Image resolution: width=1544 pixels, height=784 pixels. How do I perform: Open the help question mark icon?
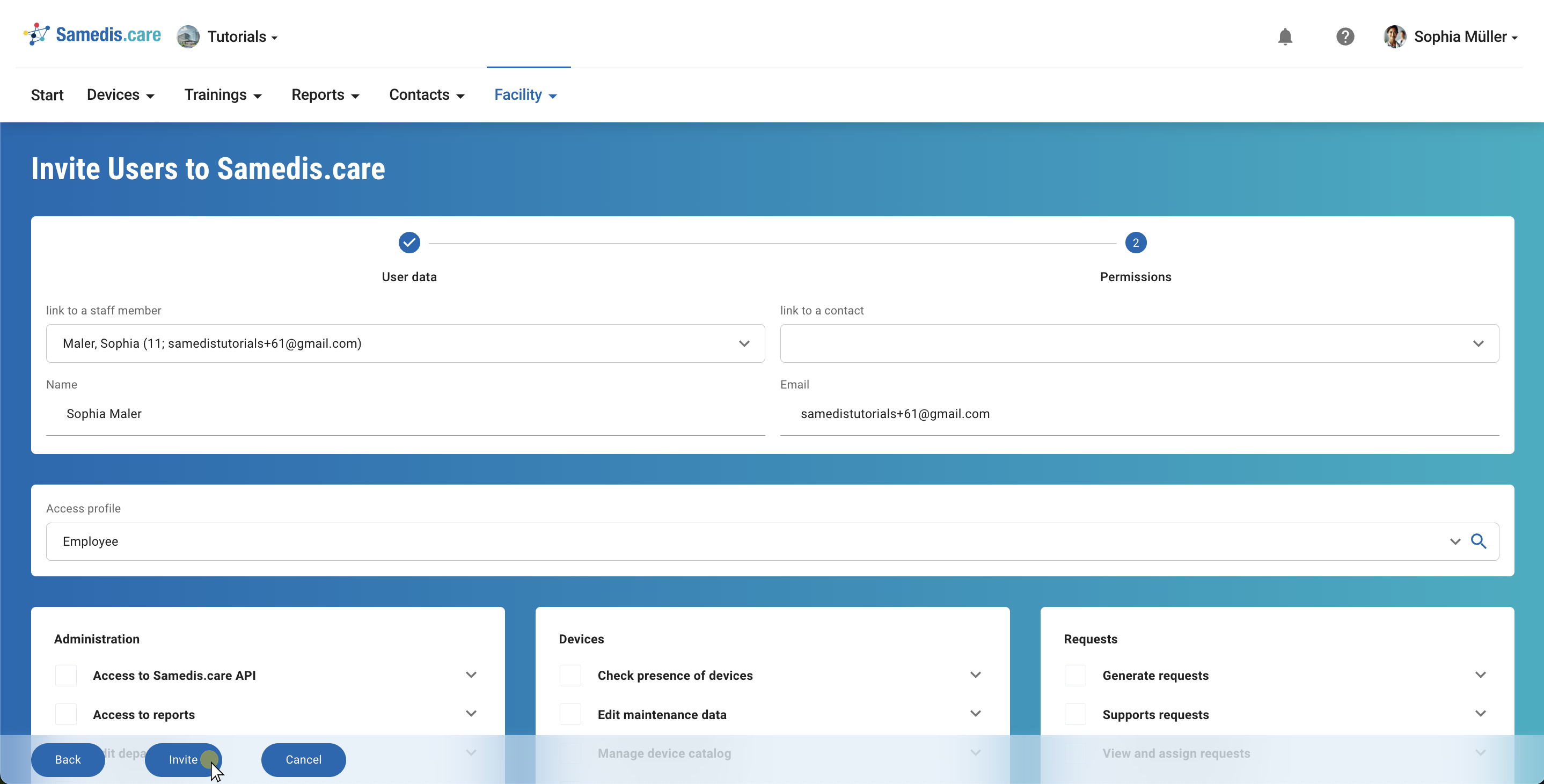point(1345,36)
